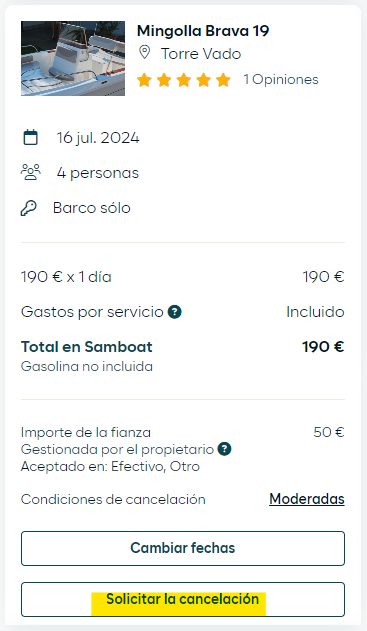This screenshot has width=367, height=631.
Task: Click the people icon next to 4 personas
Action: pyautogui.click(x=31, y=172)
